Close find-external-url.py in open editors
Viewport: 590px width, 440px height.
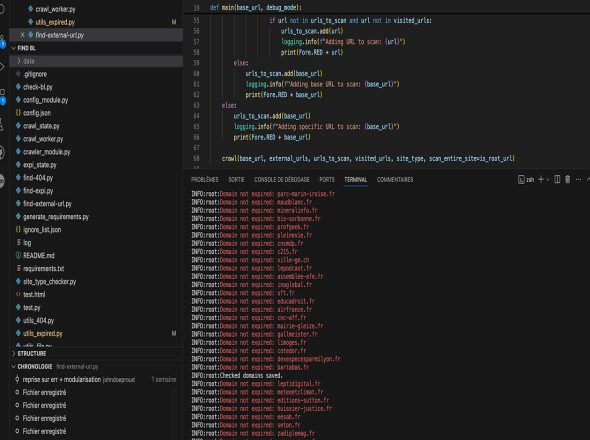pyautogui.click(x=22, y=35)
